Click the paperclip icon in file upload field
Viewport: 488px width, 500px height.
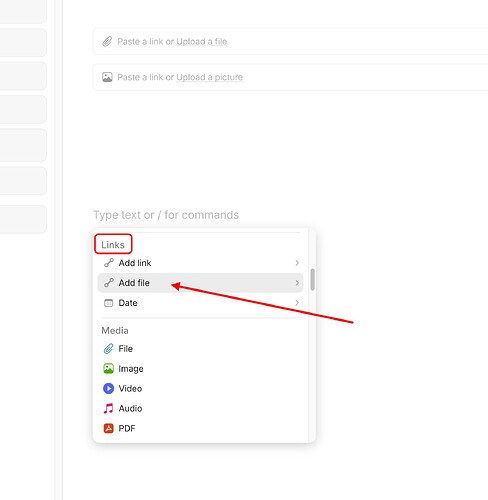[x=107, y=42]
